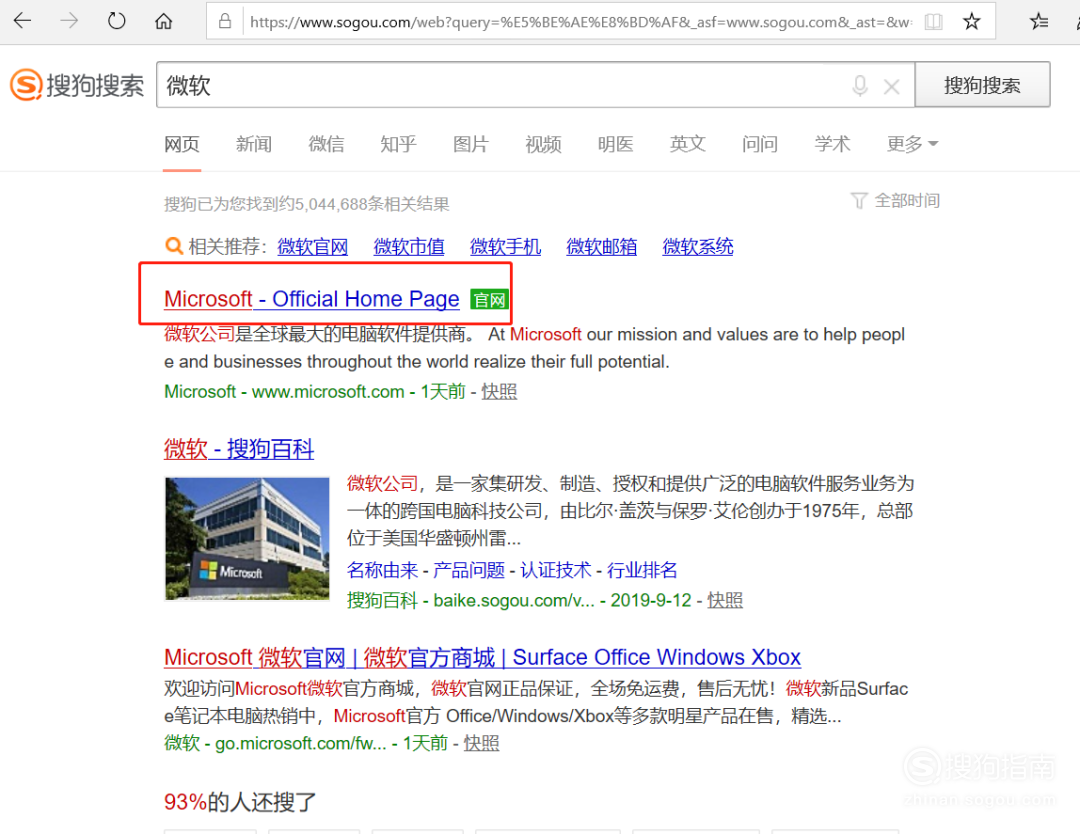The height and width of the screenshot is (834, 1080).
Task: Click the Sogou search logo
Action: click(76, 85)
